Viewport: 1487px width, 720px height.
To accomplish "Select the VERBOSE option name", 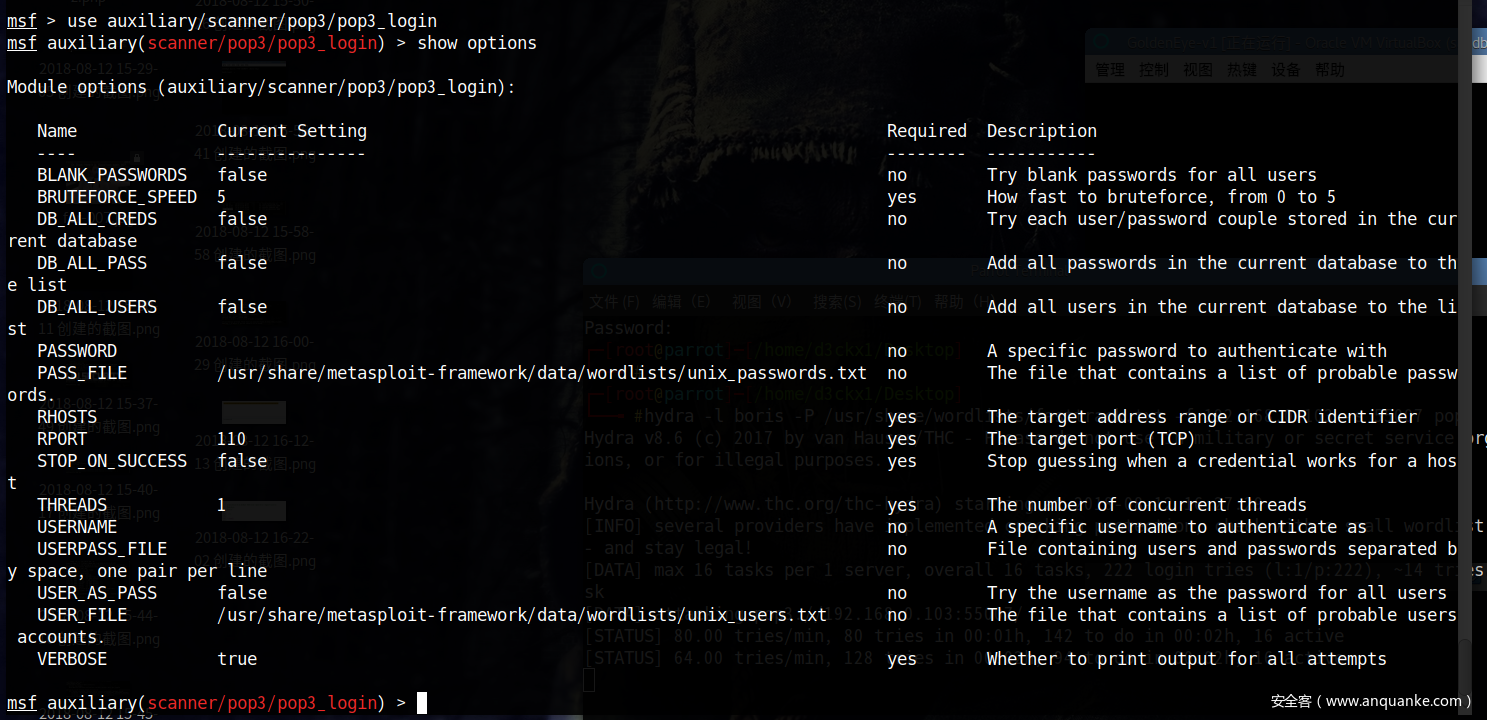I will point(72,659).
